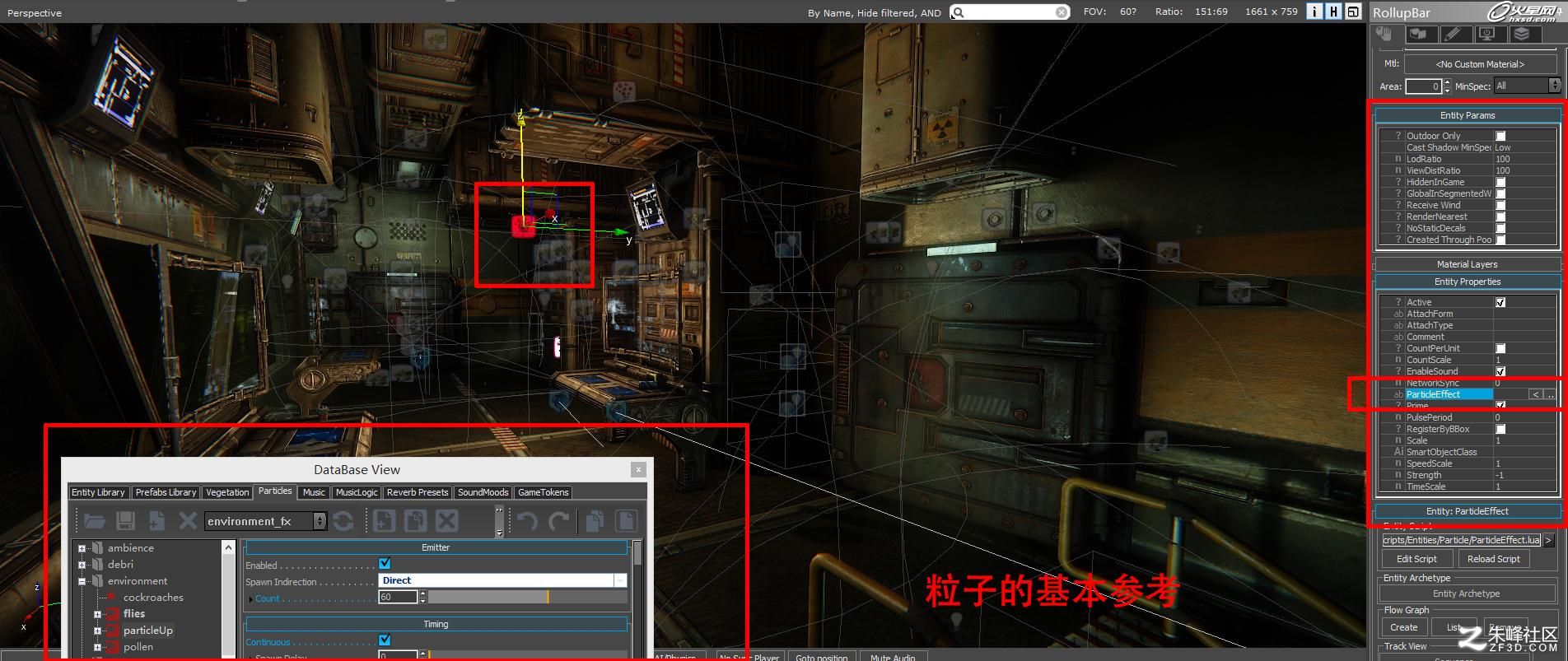Expand the particleUp particle node
The width and height of the screenshot is (1568, 661).
coord(97,631)
